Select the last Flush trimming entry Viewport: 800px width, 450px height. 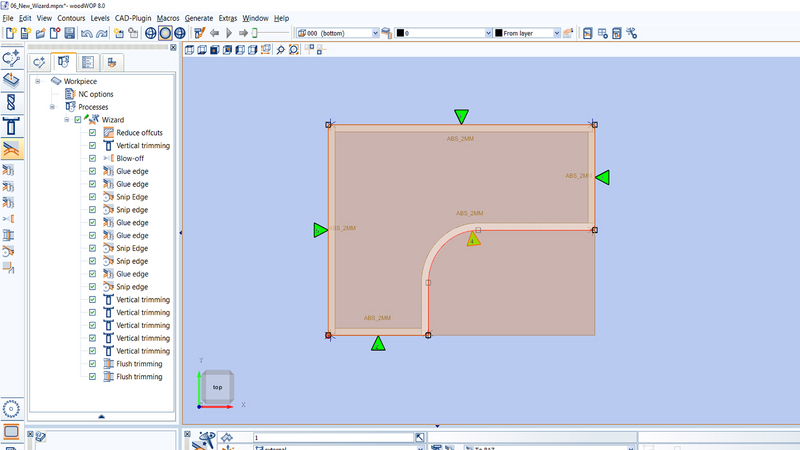[139, 377]
